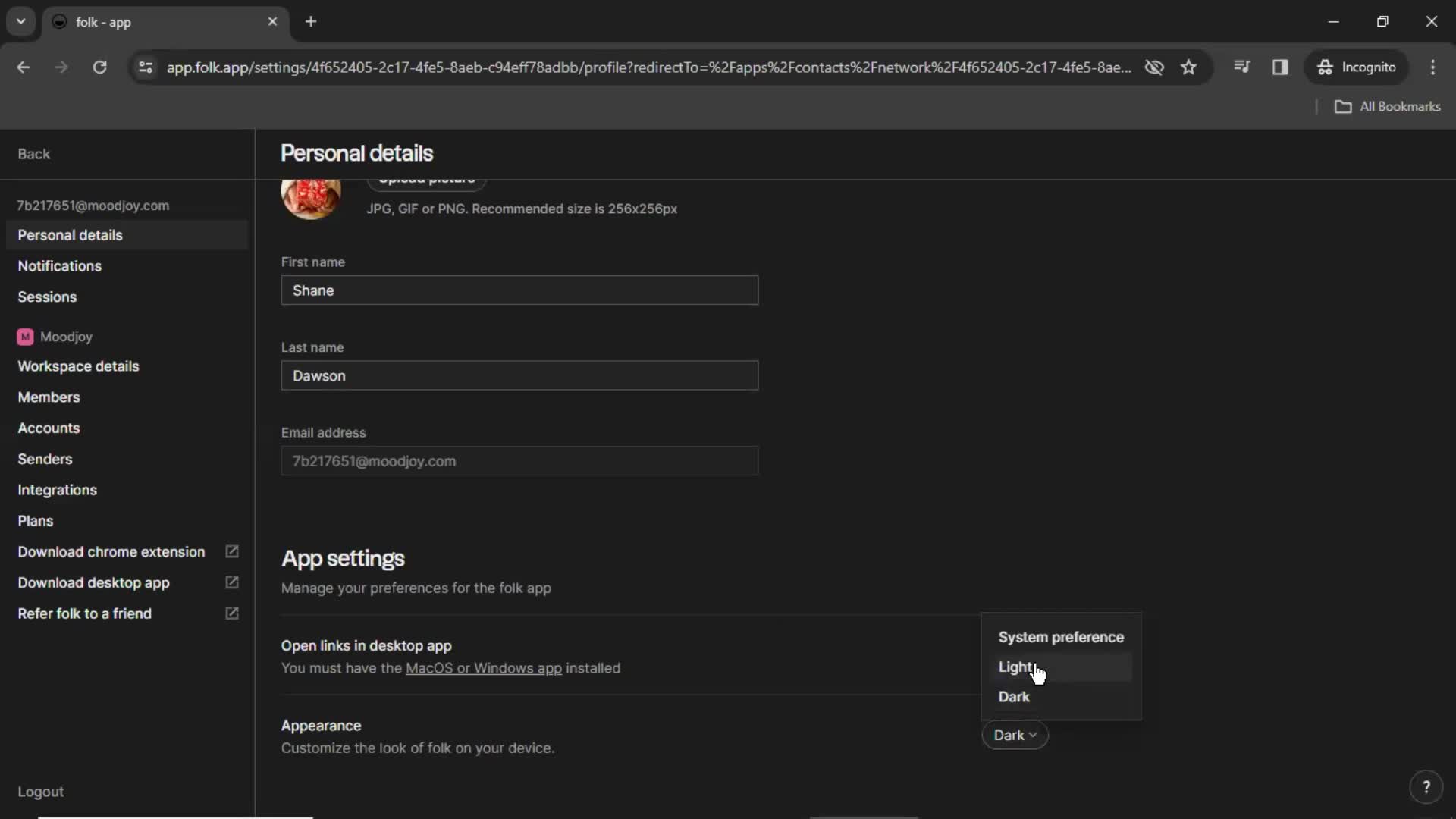
Task: Select Dark appearance option
Action: click(1014, 696)
